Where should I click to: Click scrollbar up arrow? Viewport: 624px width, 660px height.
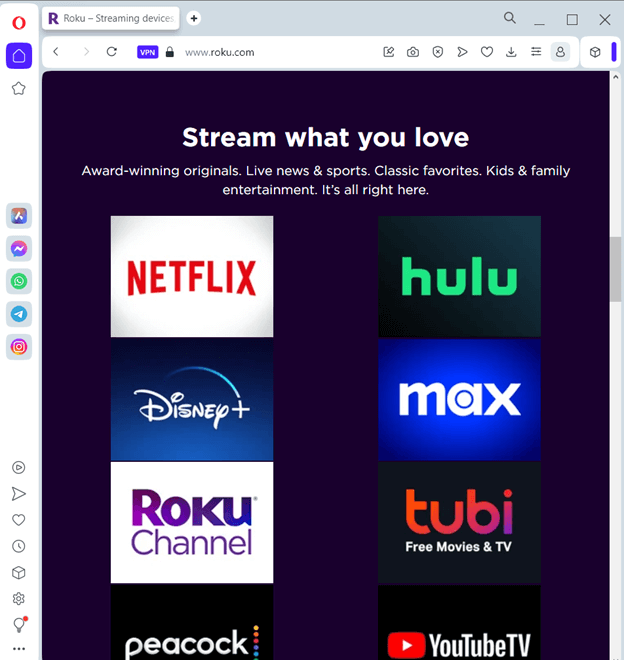click(x=616, y=77)
